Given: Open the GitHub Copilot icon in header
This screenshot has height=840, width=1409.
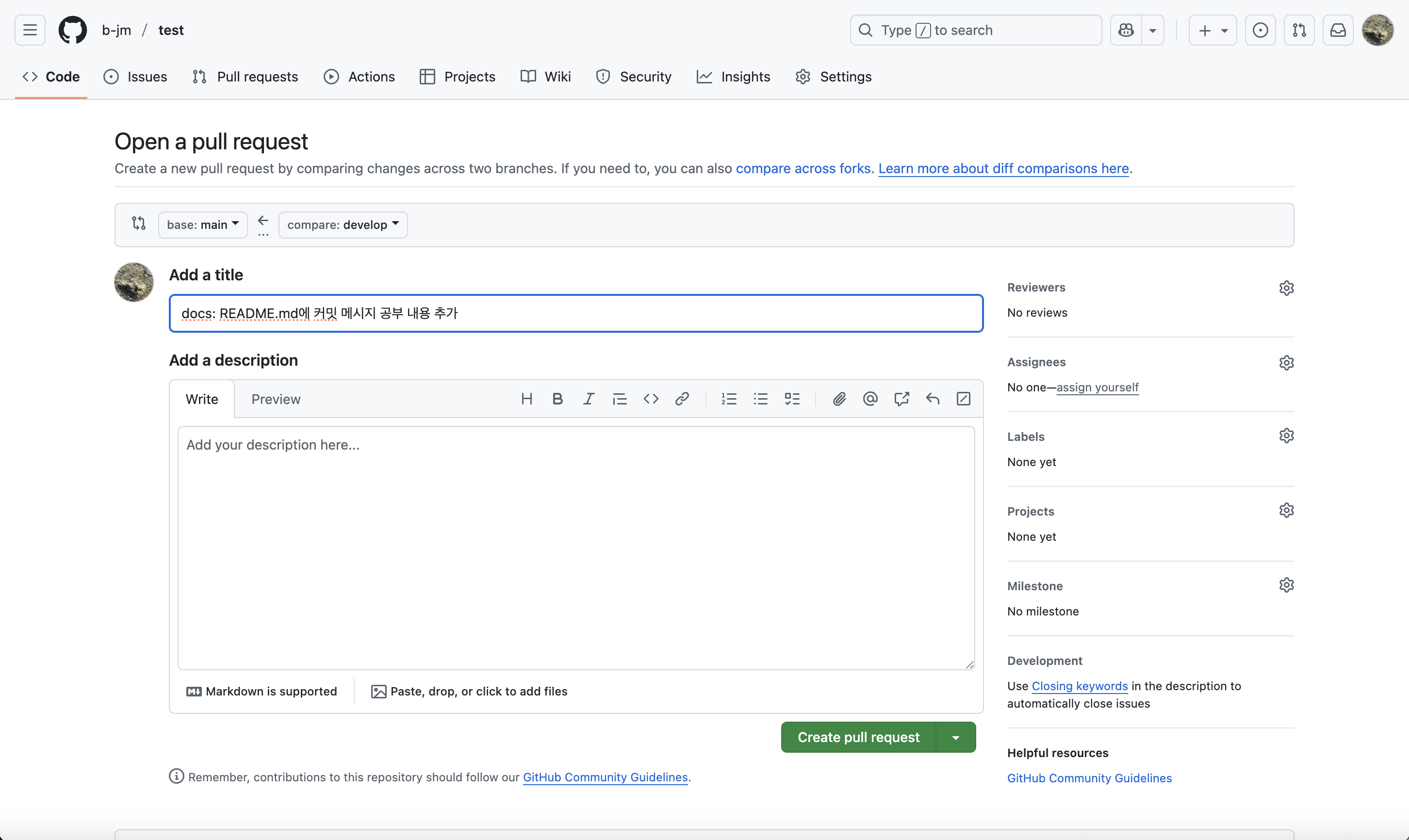Looking at the screenshot, I should 1126,30.
